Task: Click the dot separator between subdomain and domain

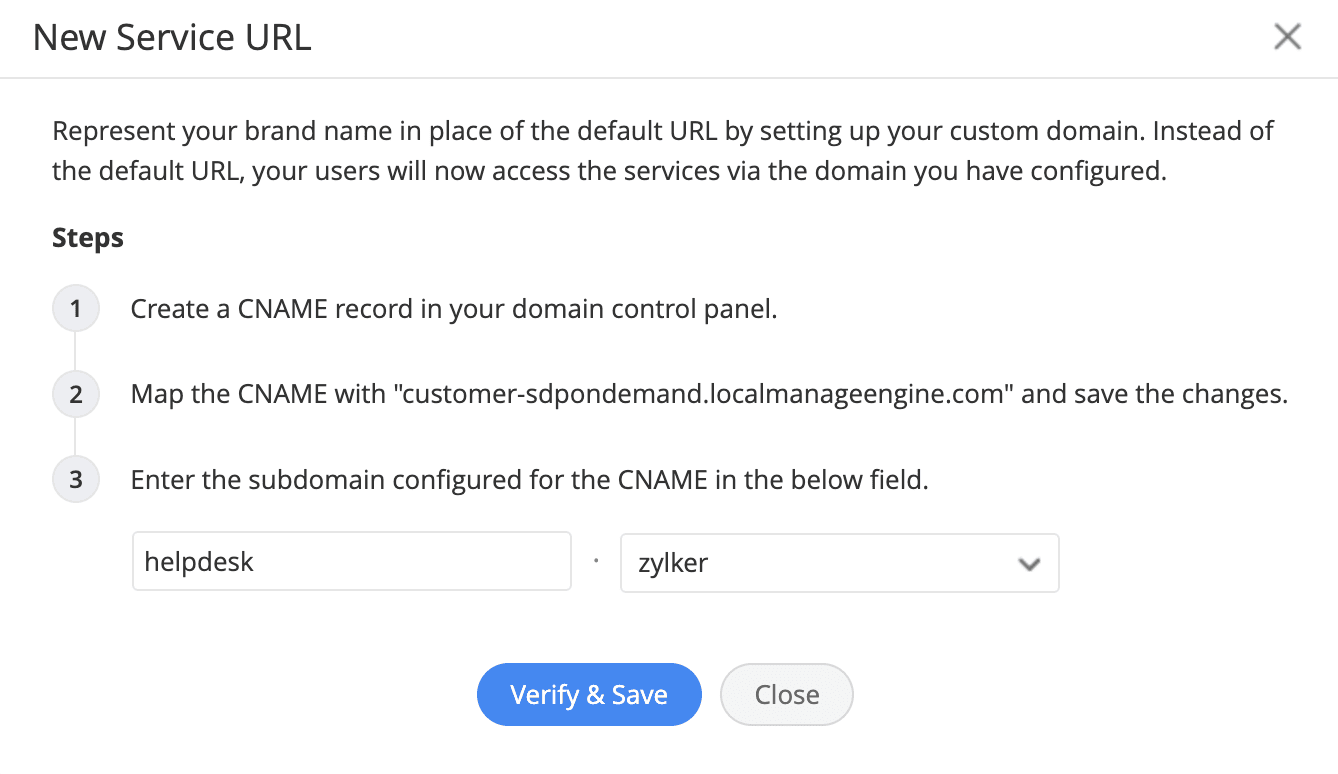Action: 596,562
